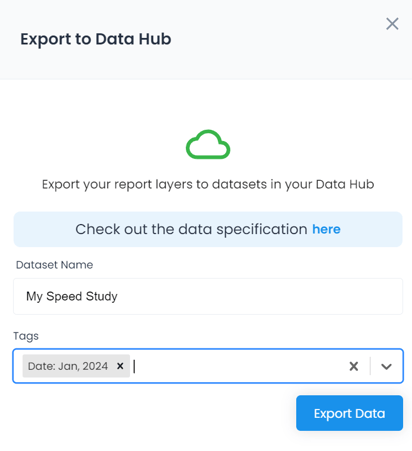
Task: Click the blue data specification banner
Action: (x=208, y=229)
